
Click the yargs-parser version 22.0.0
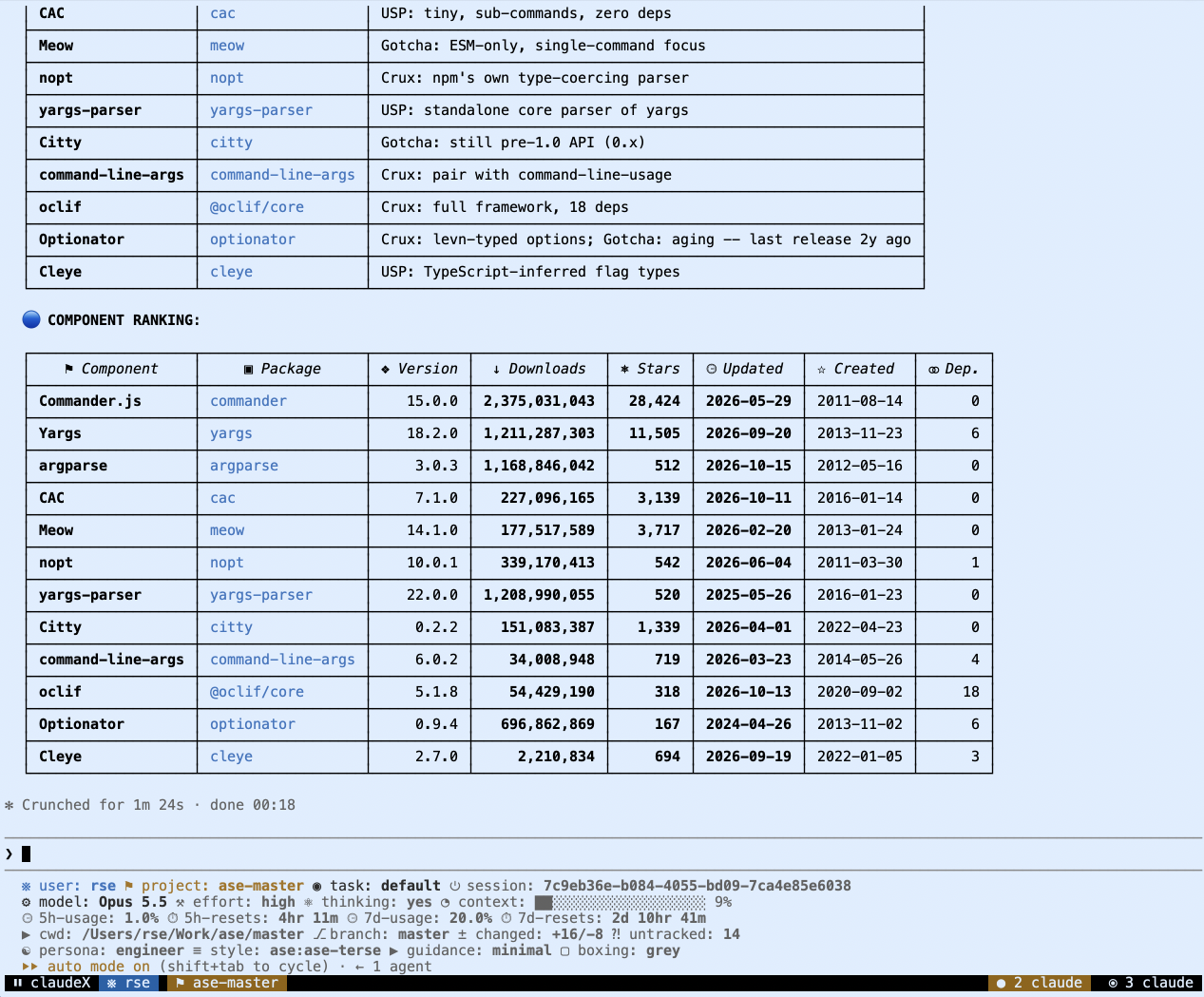pos(432,595)
